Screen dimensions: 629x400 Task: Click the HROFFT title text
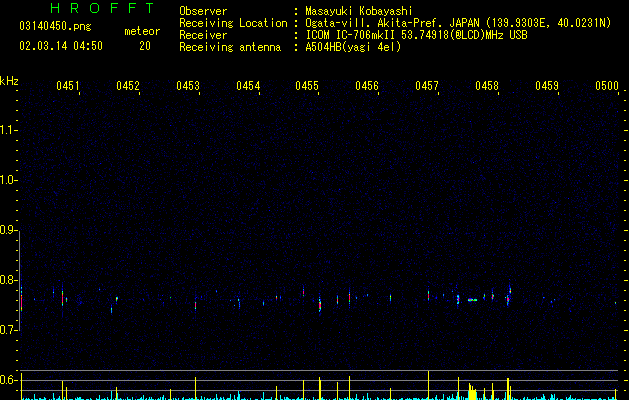pyautogui.click(x=102, y=8)
